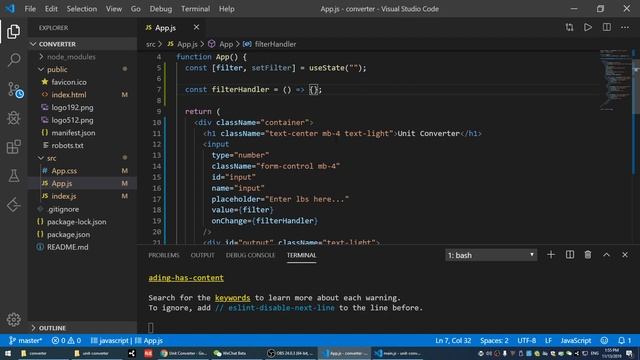Screen dimensions: 640x360
Task: Open the ading-has-content terminal link
Action: [x=186, y=278]
